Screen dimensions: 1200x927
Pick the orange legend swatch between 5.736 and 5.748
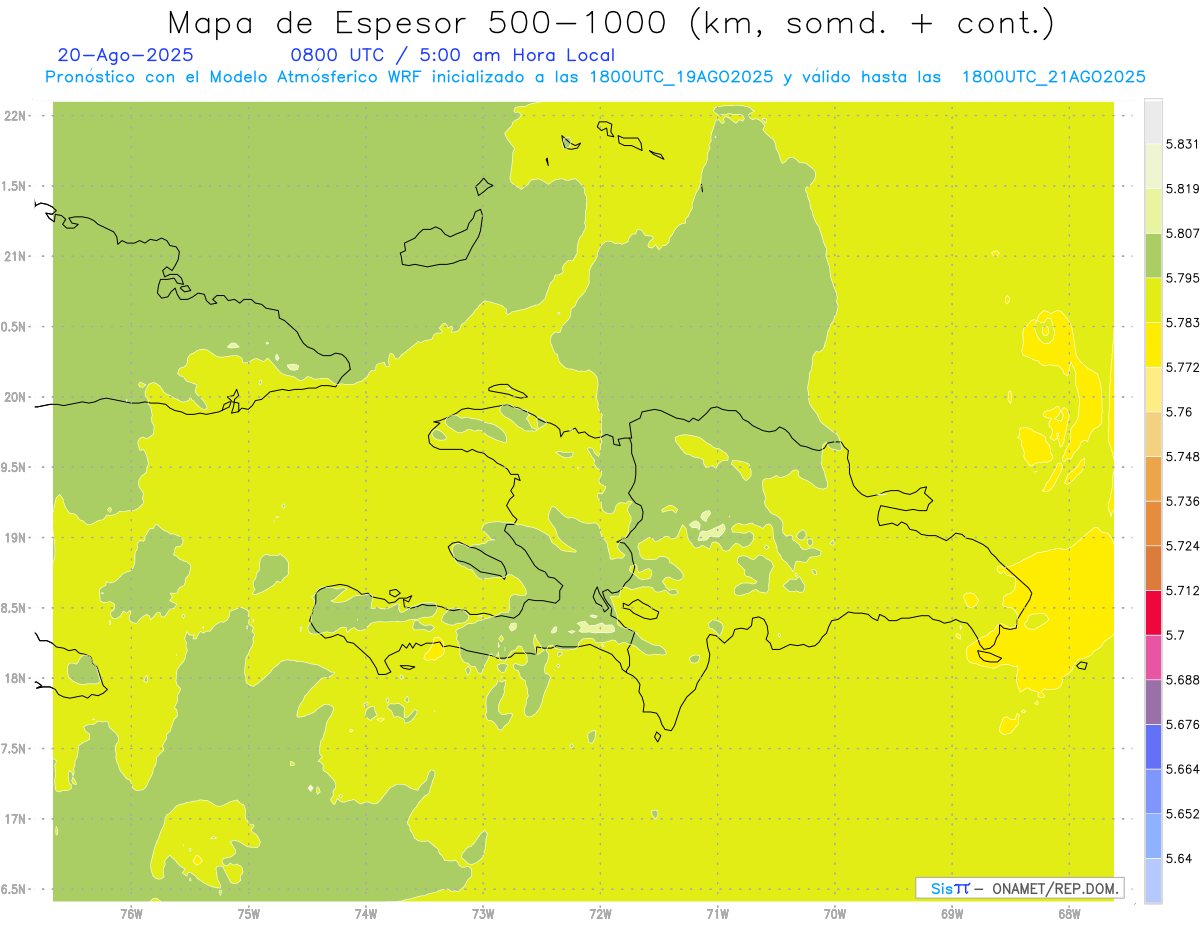[x=1153, y=479]
